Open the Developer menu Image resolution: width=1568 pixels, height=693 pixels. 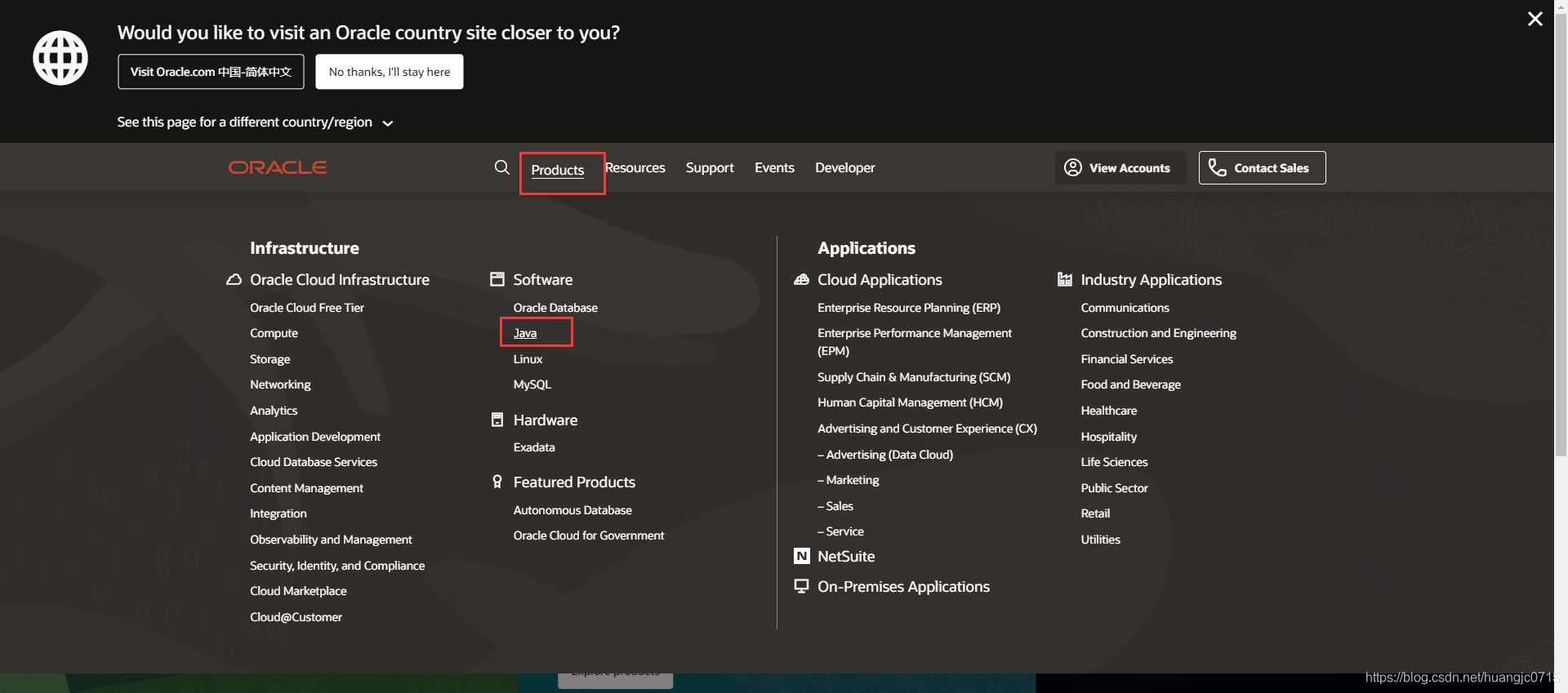pyautogui.click(x=845, y=167)
